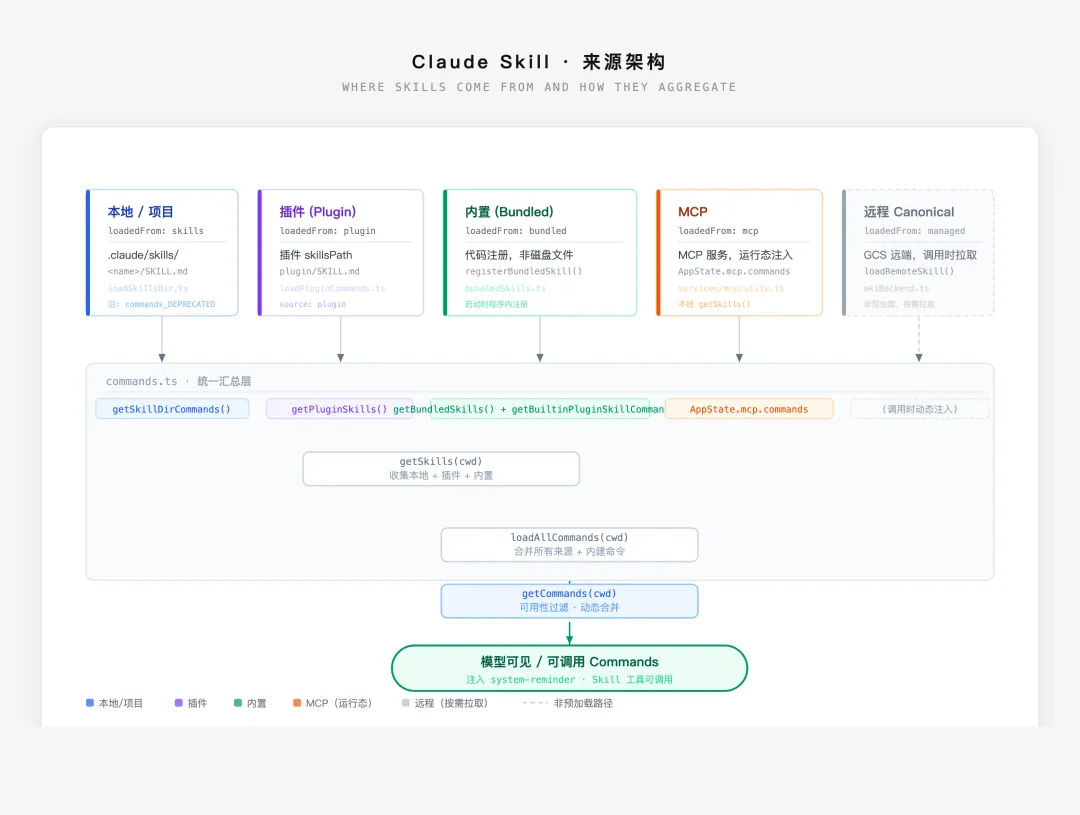Click the 收集本地 + 插件 + 内置 caption
Screen dimensions: 1080x815
click(x=441, y=475)
